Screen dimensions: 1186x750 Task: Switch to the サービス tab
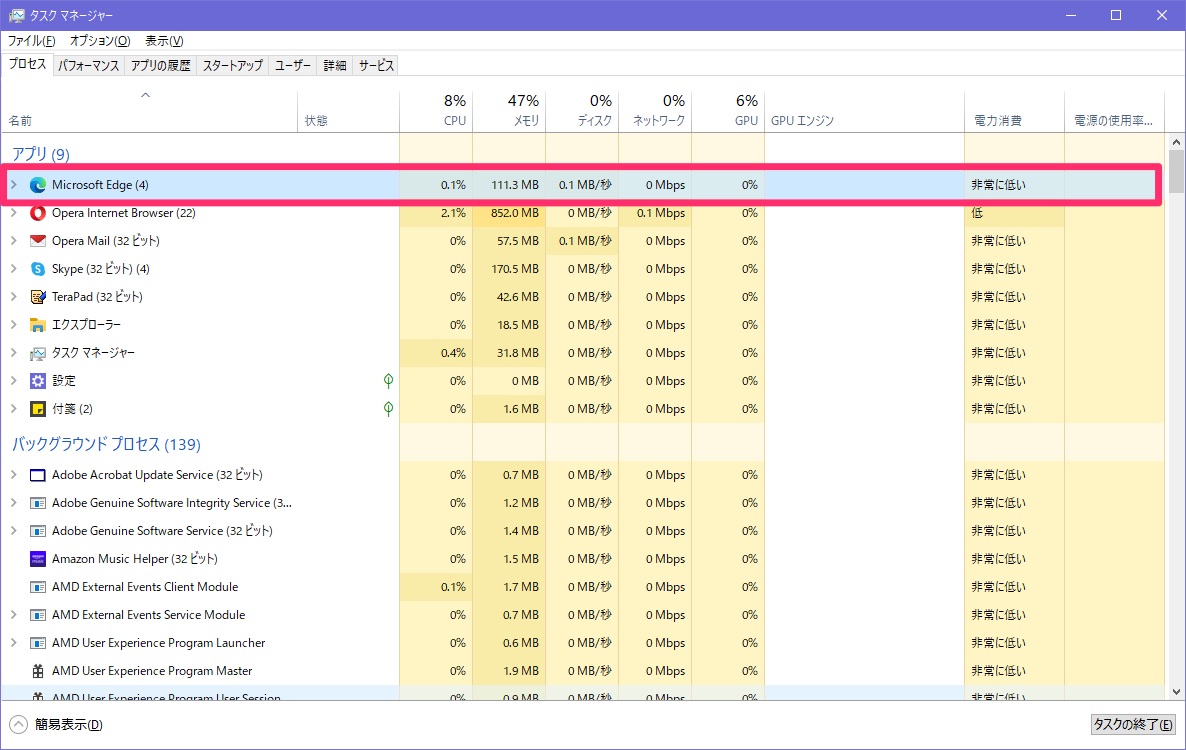coord(376,66)
